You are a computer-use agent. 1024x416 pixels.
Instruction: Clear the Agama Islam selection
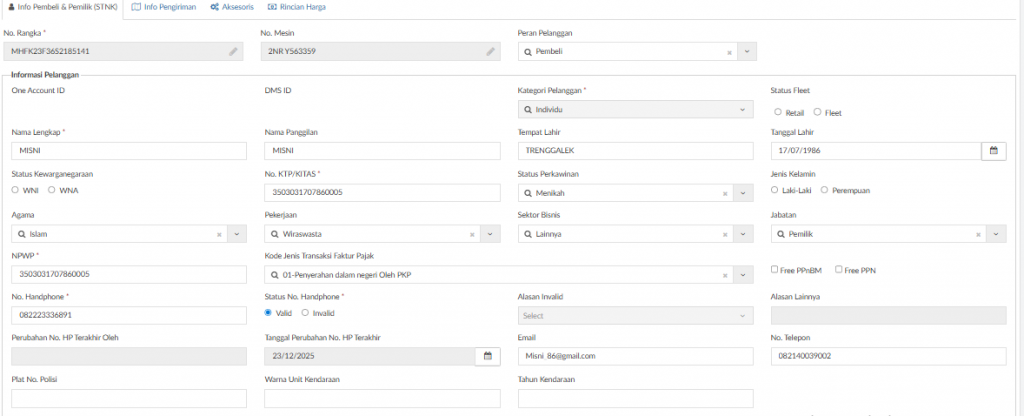point(219,234)
